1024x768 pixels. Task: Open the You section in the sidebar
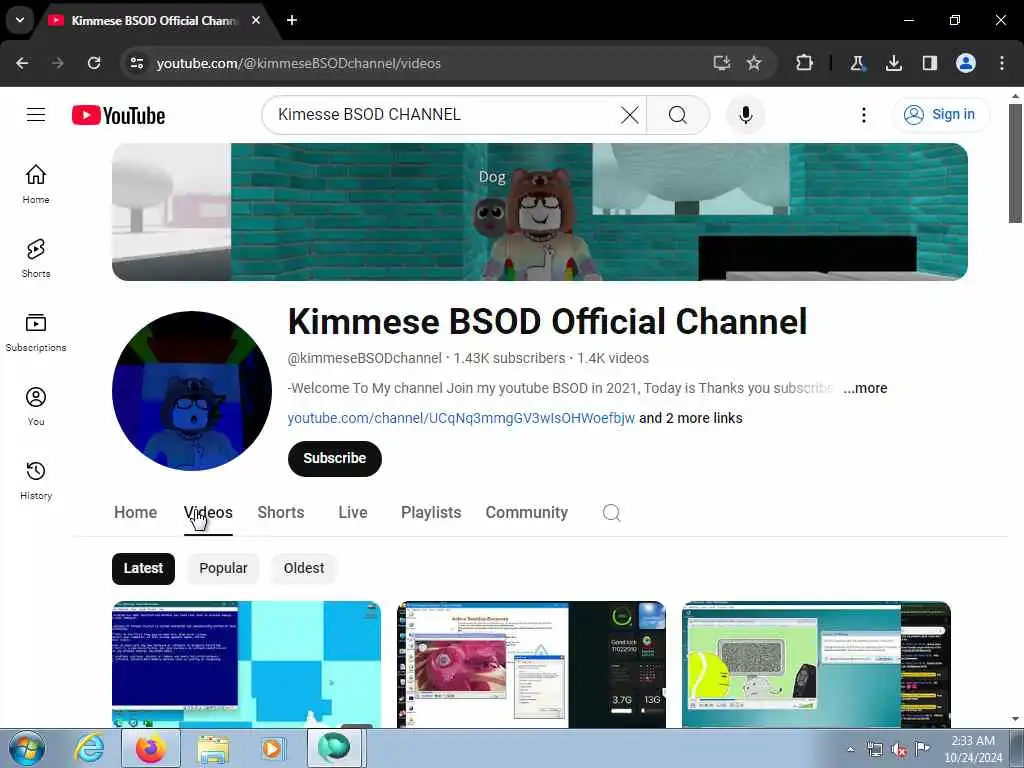click(x=36, y=406)
